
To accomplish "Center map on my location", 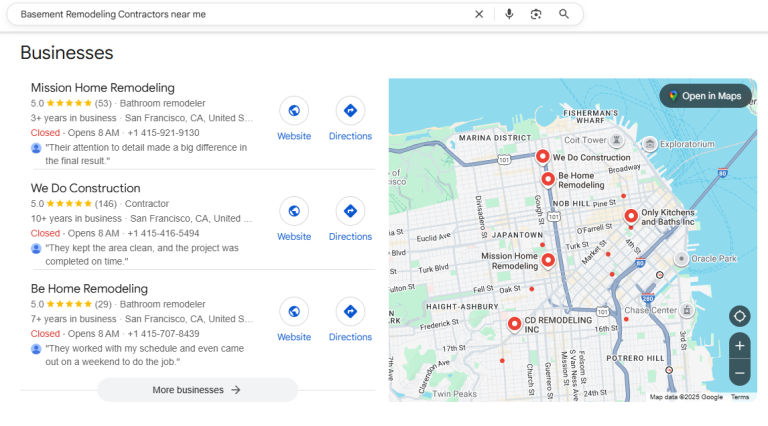I will [x=740, y=316].
